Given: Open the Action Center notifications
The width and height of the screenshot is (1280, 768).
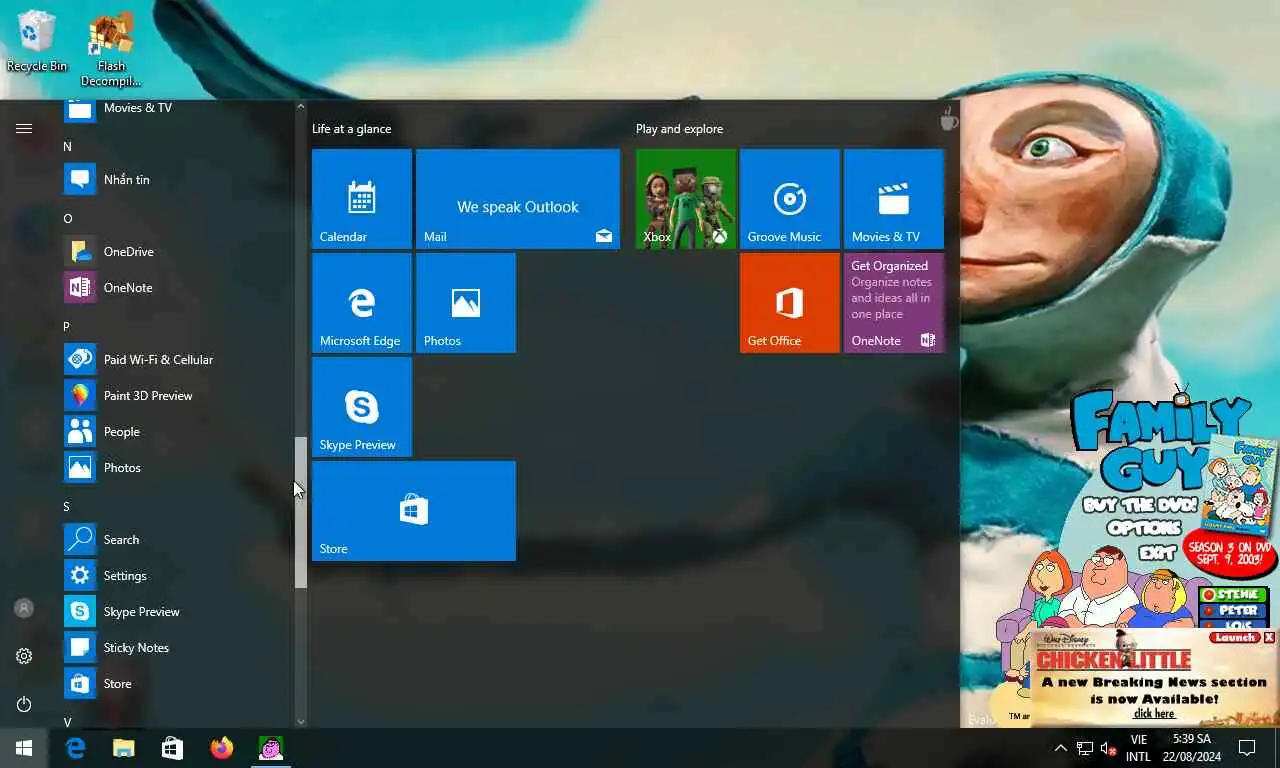Looking at the screenshot, I should point(1247,748).
